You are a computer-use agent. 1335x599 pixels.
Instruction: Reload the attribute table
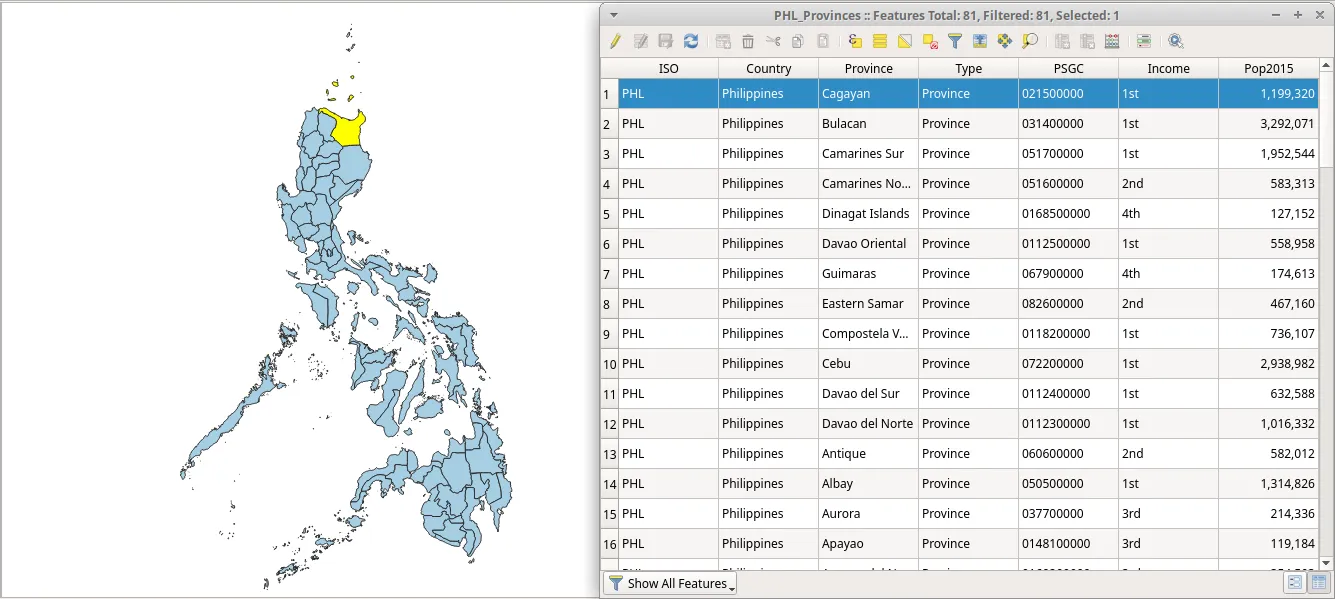(x=691, y=41)
